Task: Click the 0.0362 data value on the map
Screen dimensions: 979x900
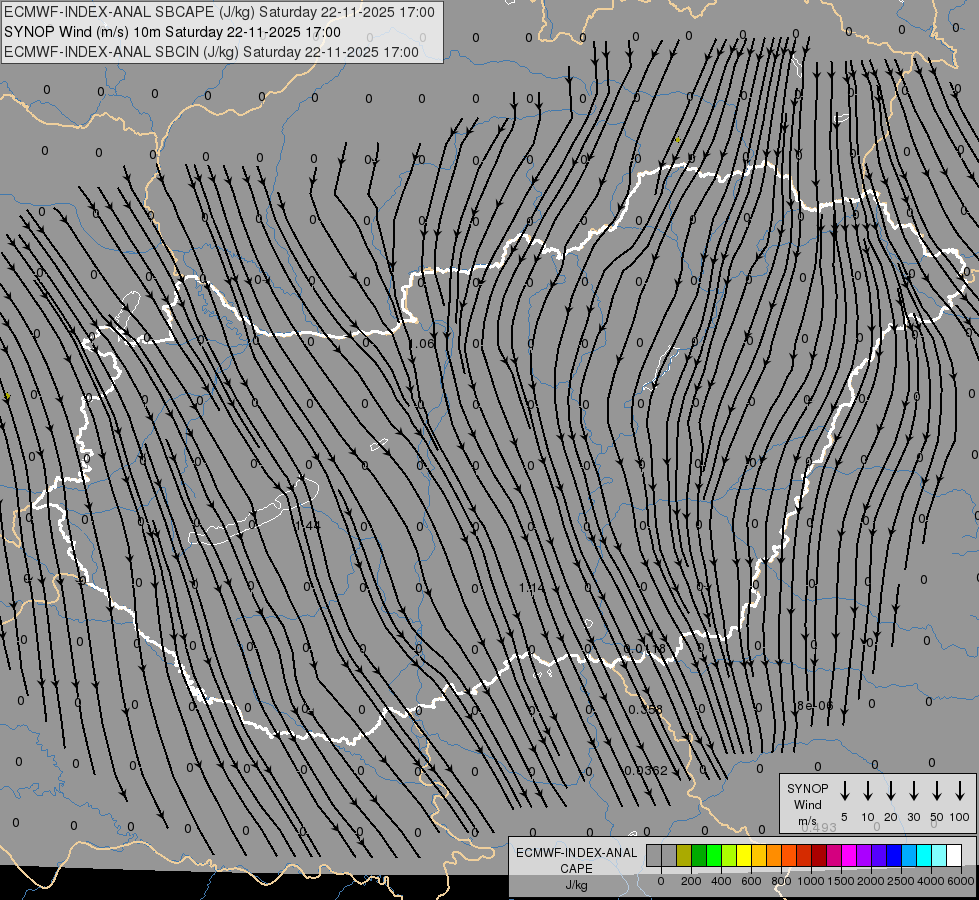Action: 645,770
